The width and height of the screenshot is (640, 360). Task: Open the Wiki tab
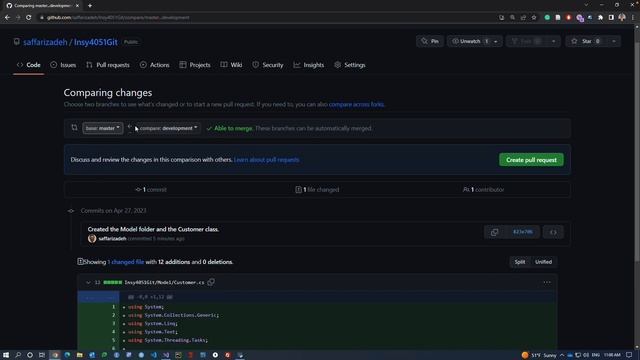tap(231, 65)
